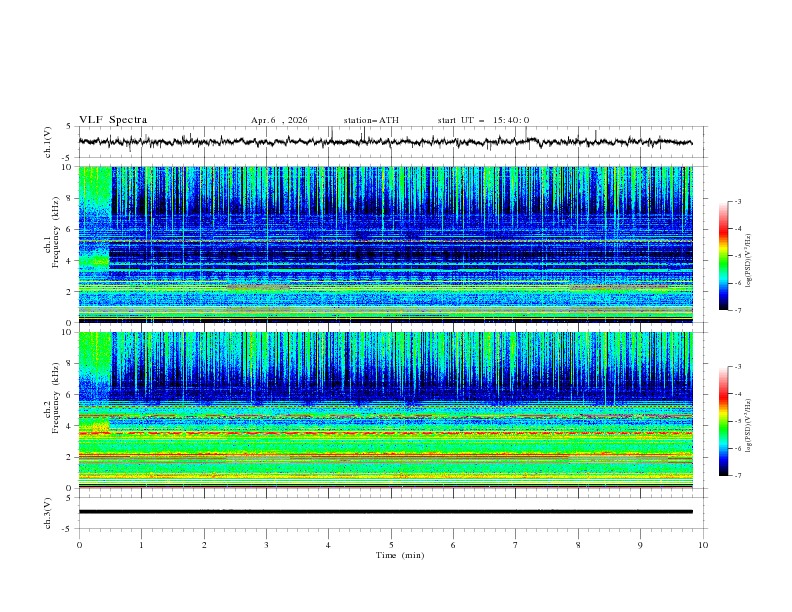
Task: Click the time axis tick label "8"
Action: [x=578, y=545]
